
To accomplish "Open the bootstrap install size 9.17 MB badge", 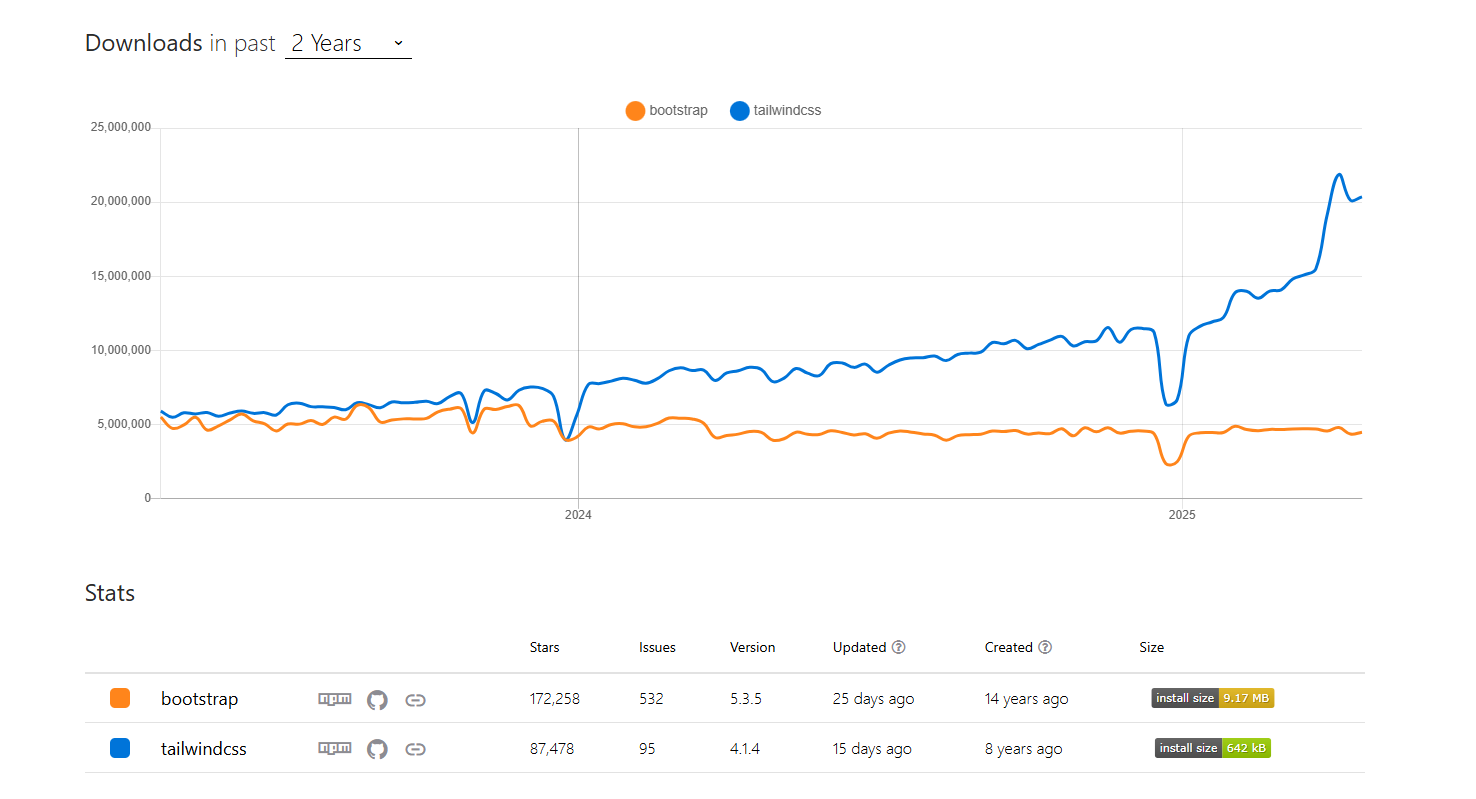I will [1213, 698].
